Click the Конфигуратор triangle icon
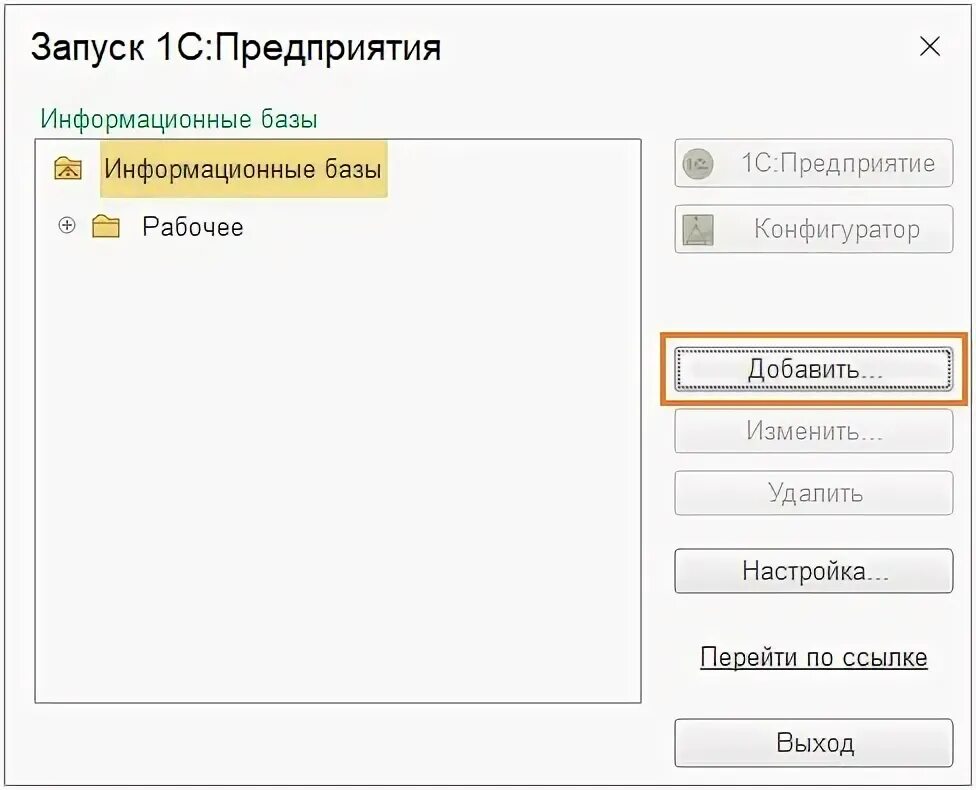976x790 pixels. pyautogui.click(x=698, y=230)
